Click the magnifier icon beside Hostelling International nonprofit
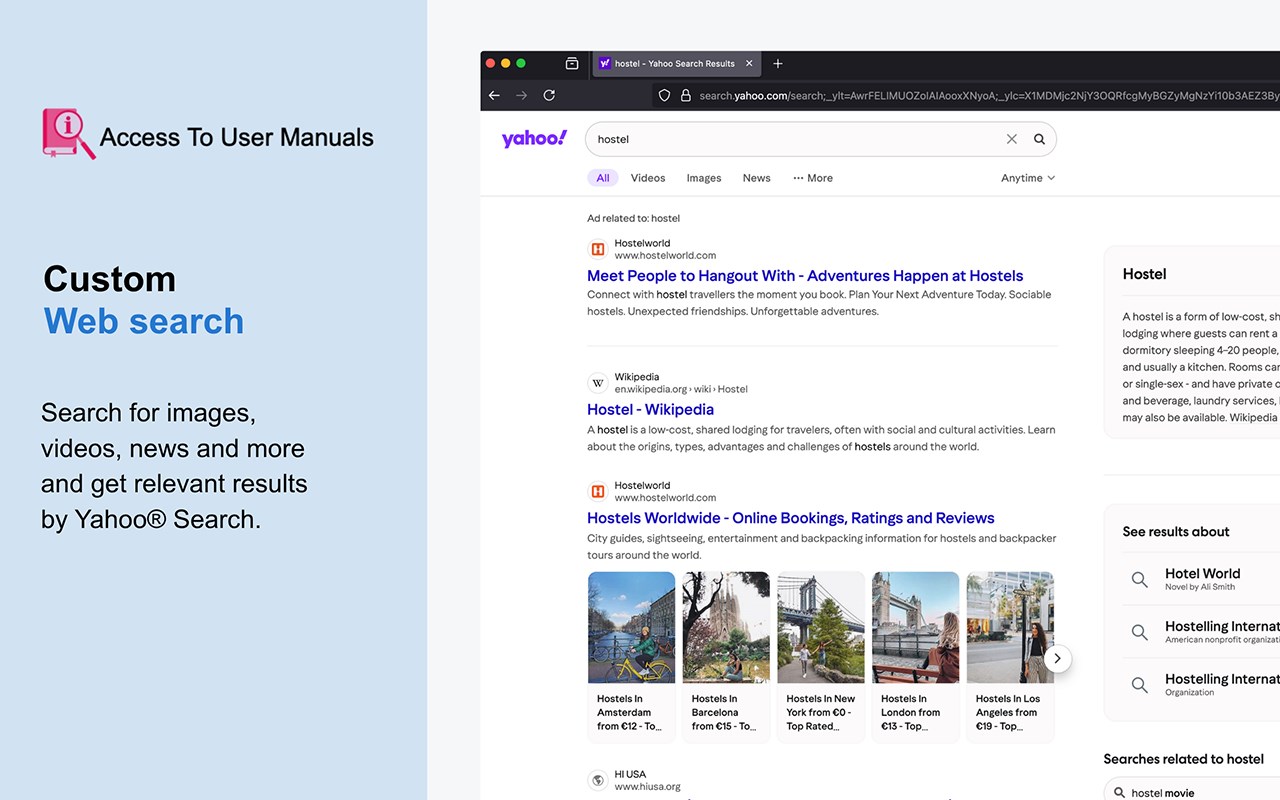This screenshot has width=1280, height=800. tap(1139, 632)
